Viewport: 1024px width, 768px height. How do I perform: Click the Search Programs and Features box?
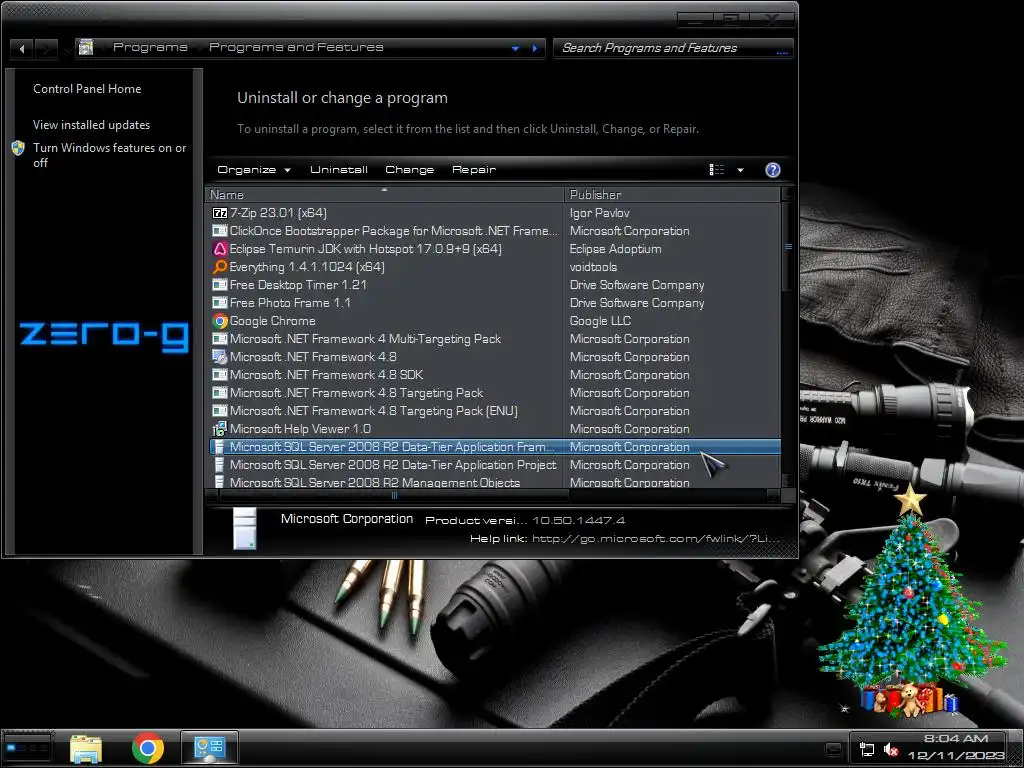[x=673, y=48]
